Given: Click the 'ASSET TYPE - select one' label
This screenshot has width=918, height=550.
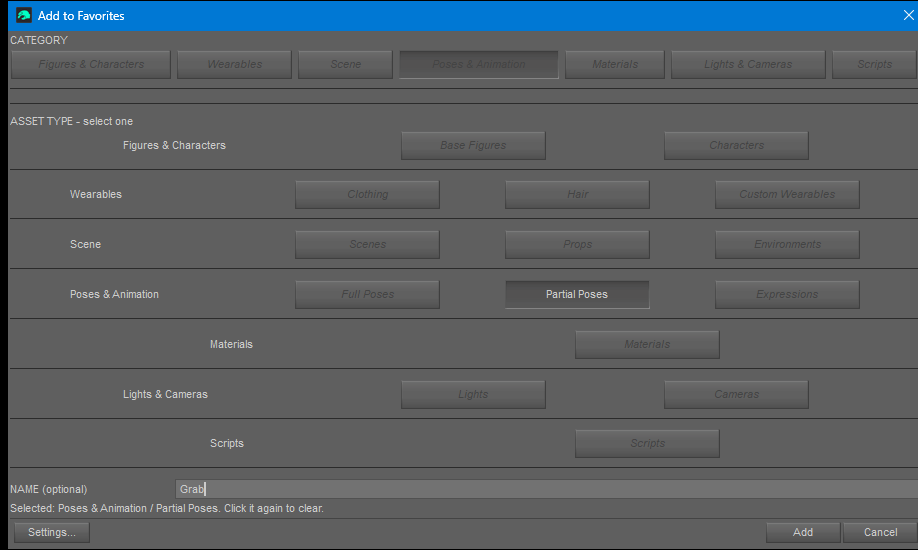Looking at the screenshot, I should coord(71,121).
